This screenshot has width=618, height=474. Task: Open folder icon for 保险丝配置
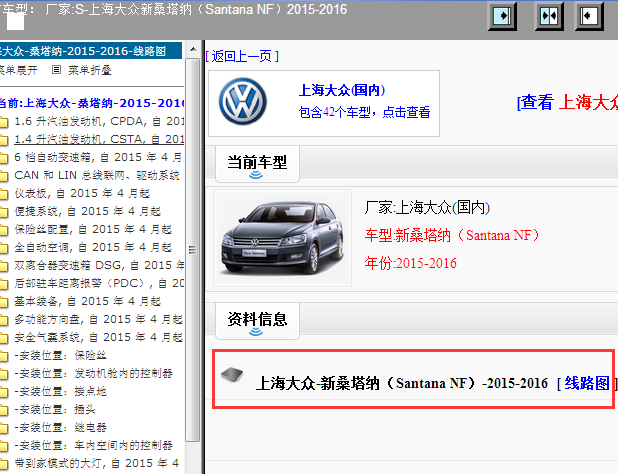point(3,230)
